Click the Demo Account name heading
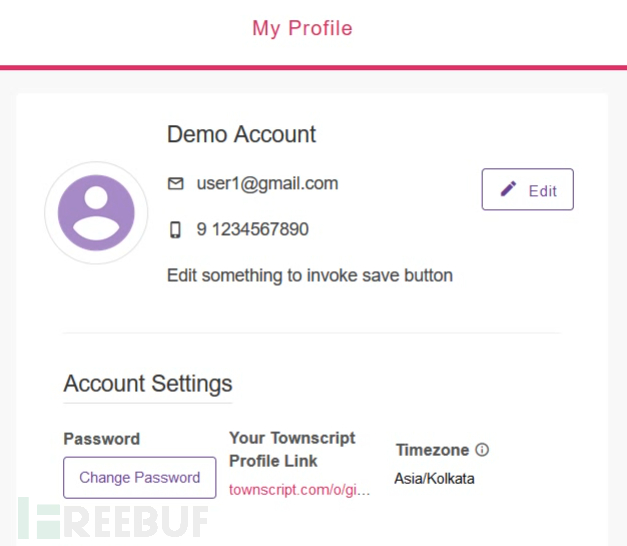This screenshot has height=546, width=627. click(x=241, y=134)
